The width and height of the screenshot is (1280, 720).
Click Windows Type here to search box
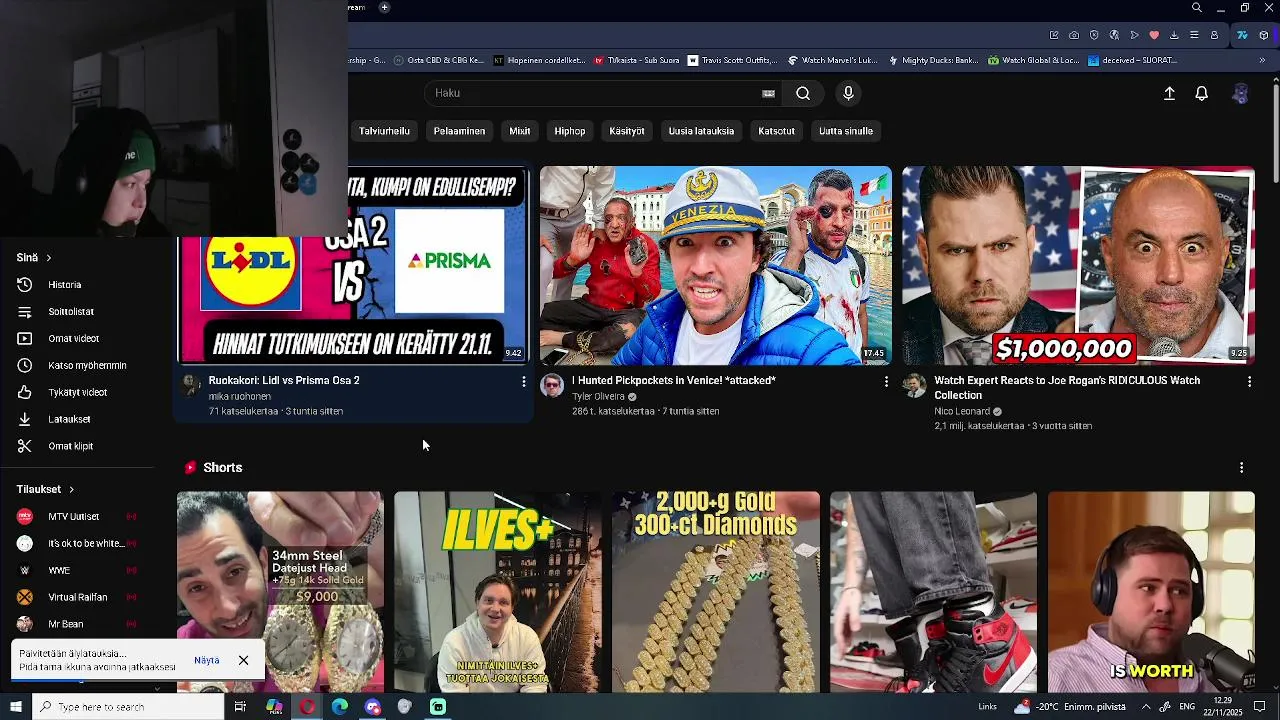coord(128,707)
